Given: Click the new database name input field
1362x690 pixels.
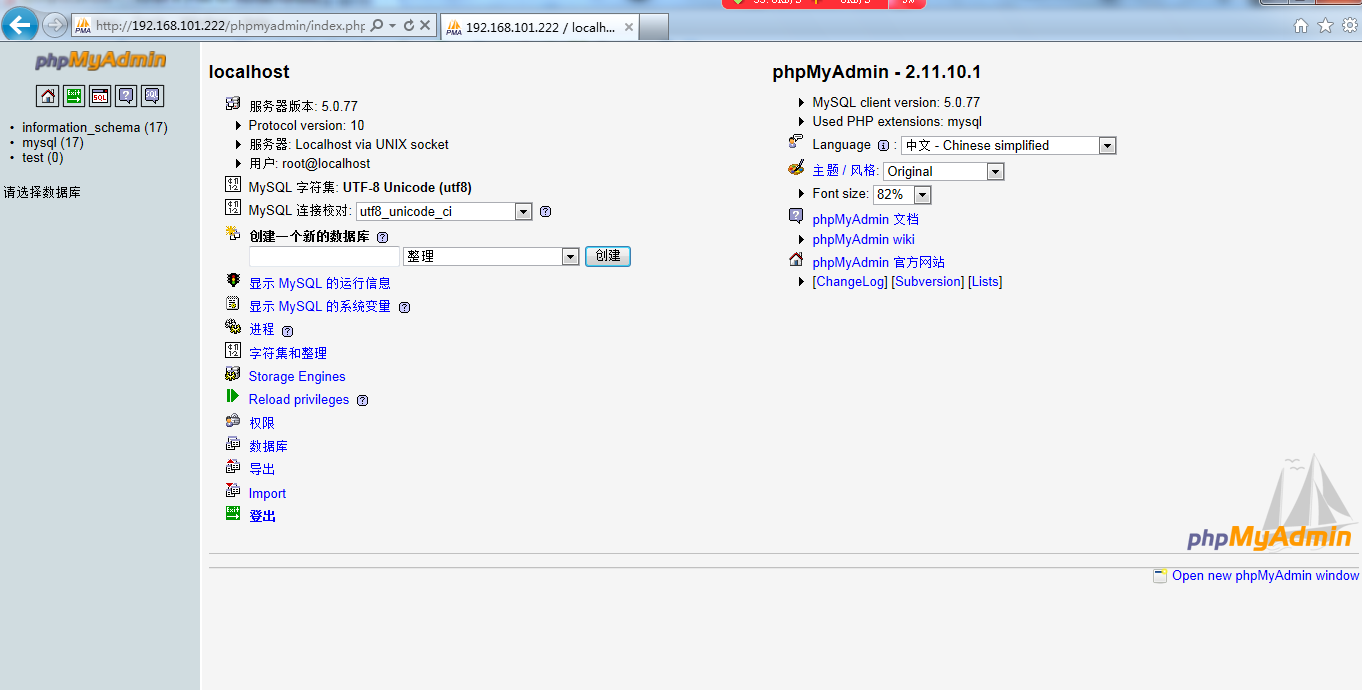Looking at the screenshot, I should click(x=324, y=256).
